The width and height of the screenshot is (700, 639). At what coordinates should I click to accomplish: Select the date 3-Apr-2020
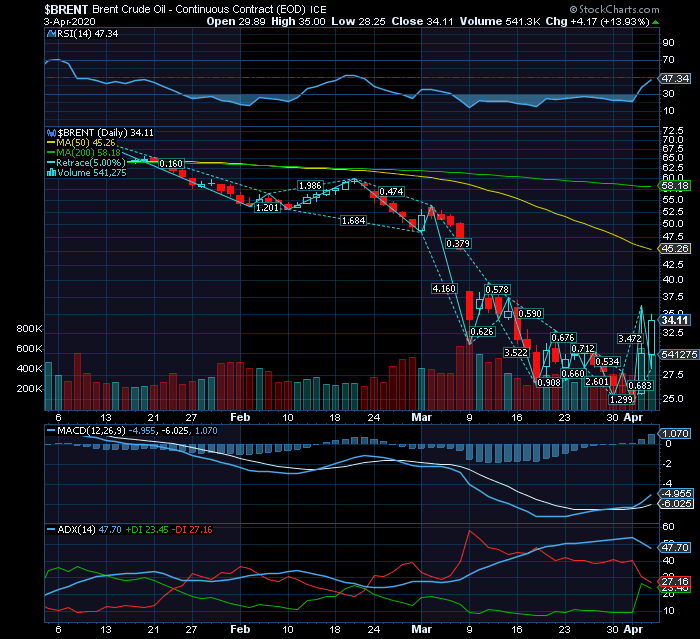(70, 22)
